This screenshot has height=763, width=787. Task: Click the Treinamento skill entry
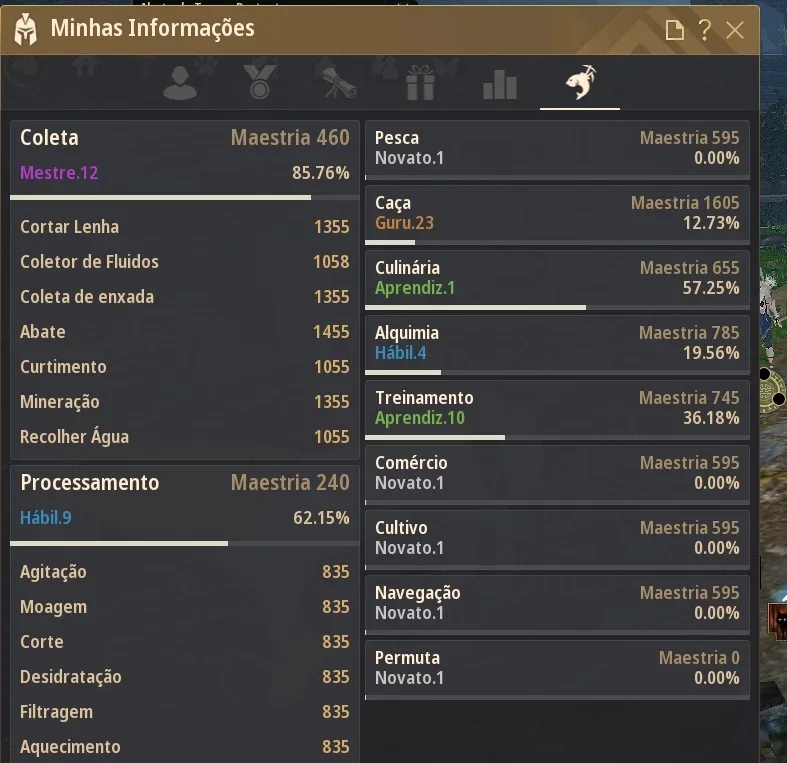557,410
